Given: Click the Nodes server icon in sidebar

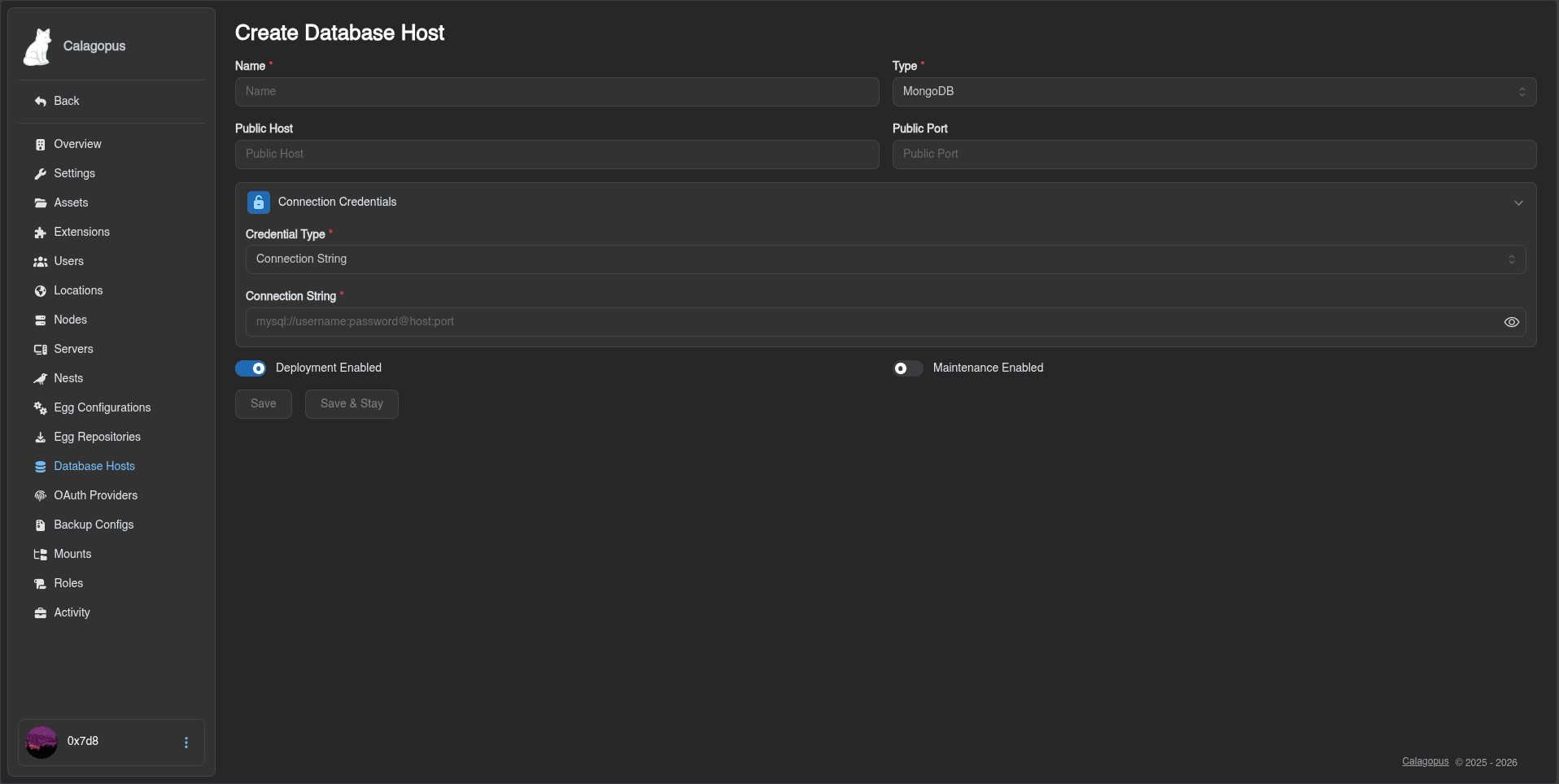Looking at the screenshot, I should point(40,320).
